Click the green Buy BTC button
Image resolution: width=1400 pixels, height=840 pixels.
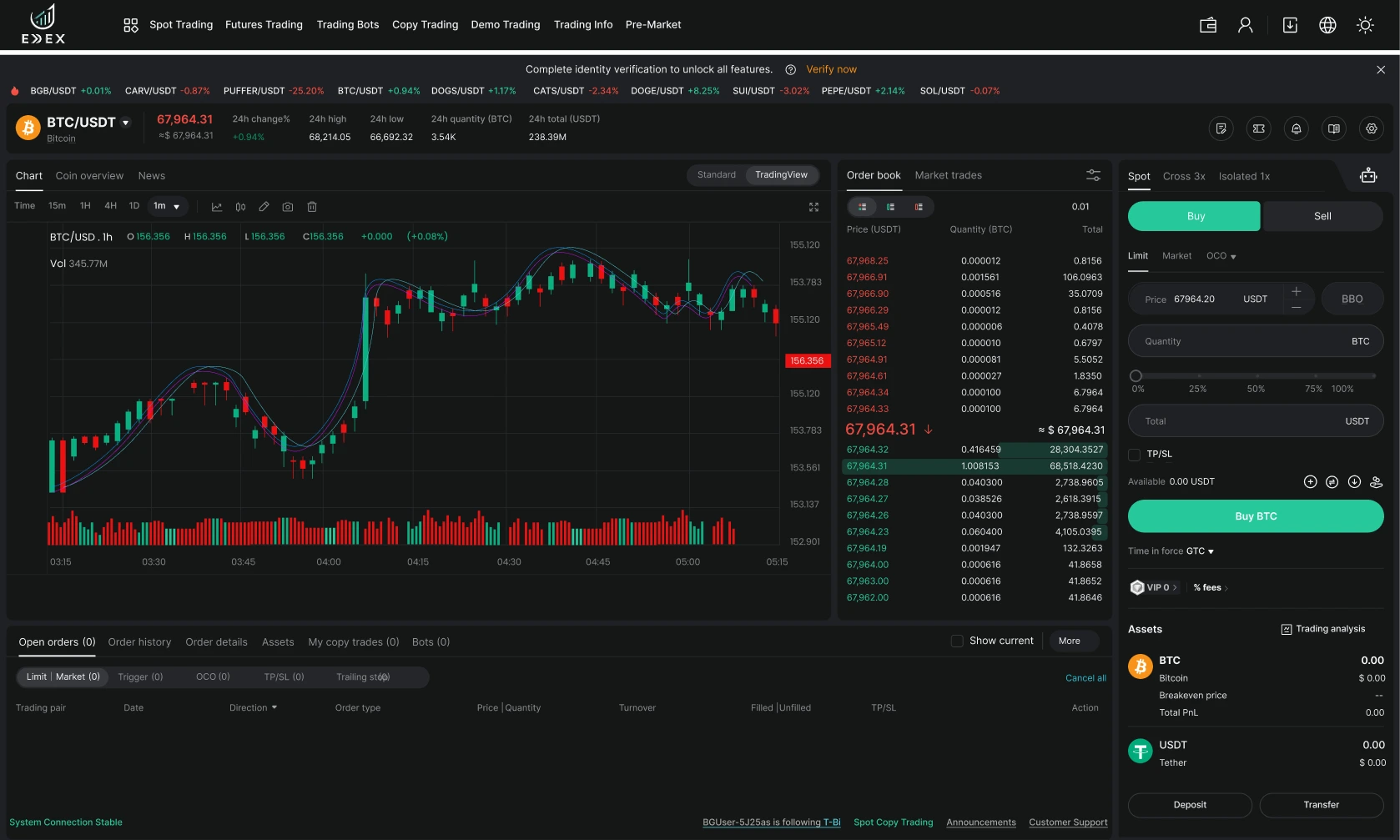point(1256,516)
